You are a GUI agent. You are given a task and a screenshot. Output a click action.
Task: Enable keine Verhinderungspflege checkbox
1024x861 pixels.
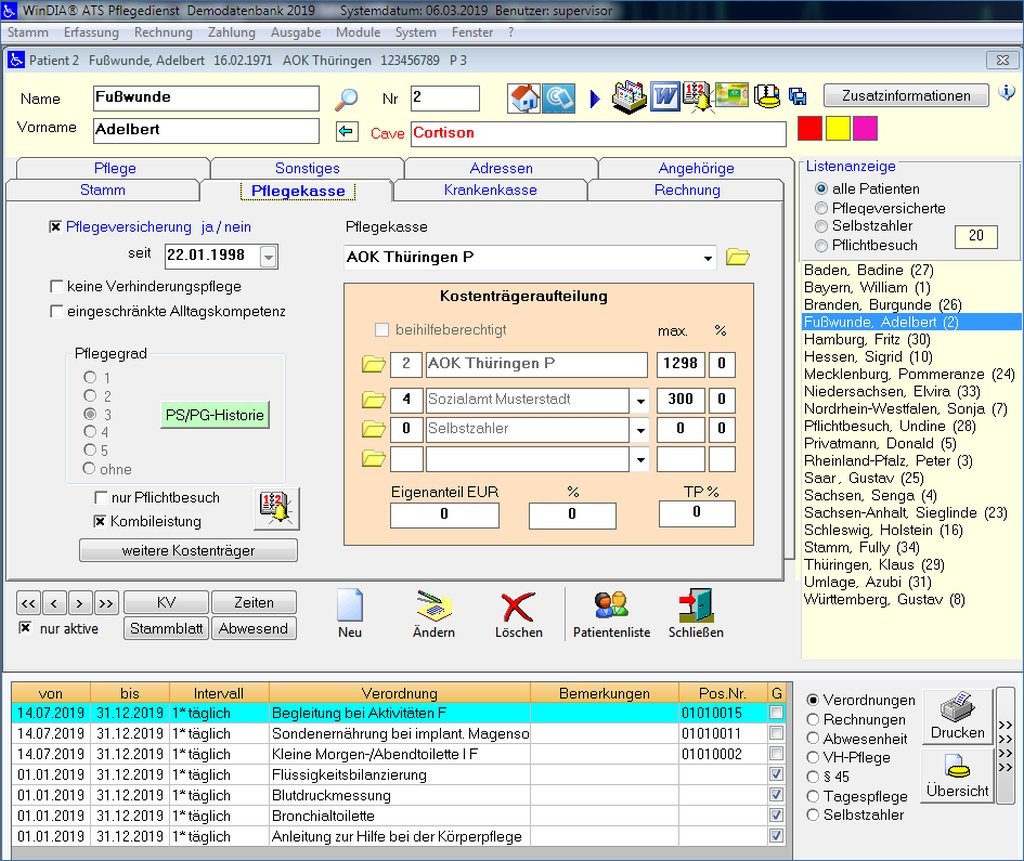click(x=57, y=287)
